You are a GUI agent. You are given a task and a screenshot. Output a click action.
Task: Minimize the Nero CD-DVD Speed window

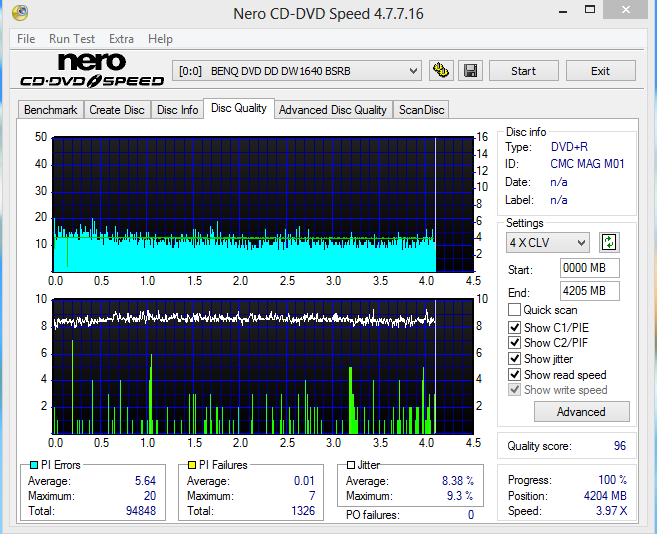563,10
